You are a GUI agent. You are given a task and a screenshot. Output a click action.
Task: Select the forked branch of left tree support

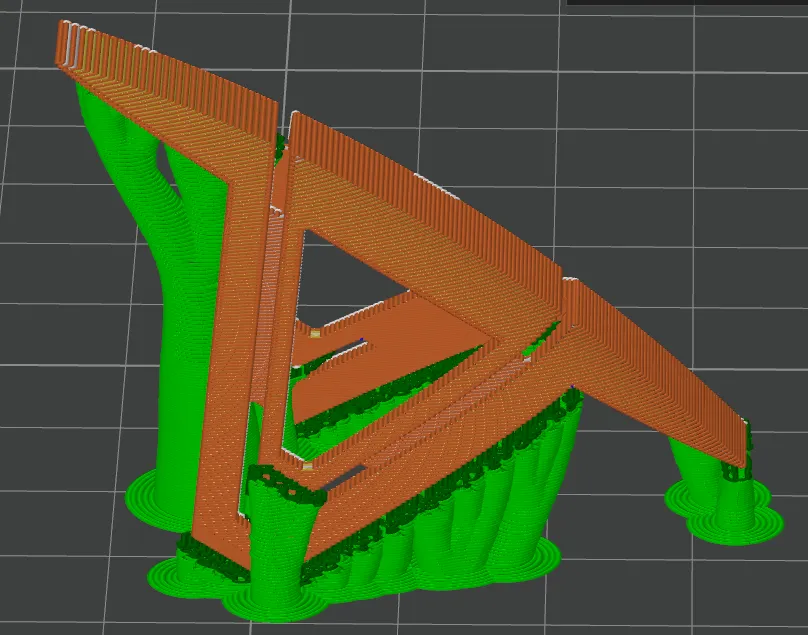click(x=165, y=150)
